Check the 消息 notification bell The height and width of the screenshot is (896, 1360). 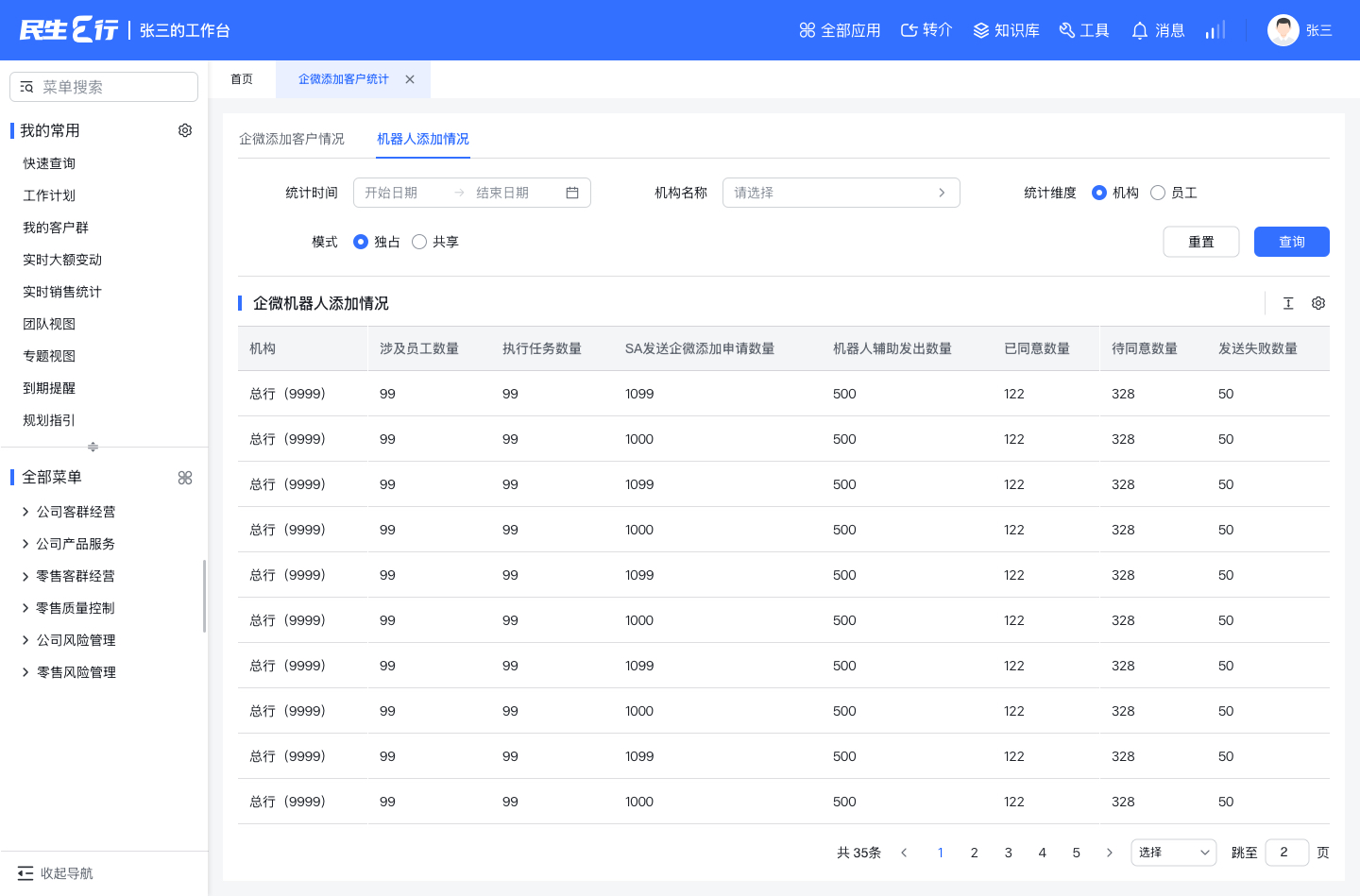click(x=1140, y=30)
